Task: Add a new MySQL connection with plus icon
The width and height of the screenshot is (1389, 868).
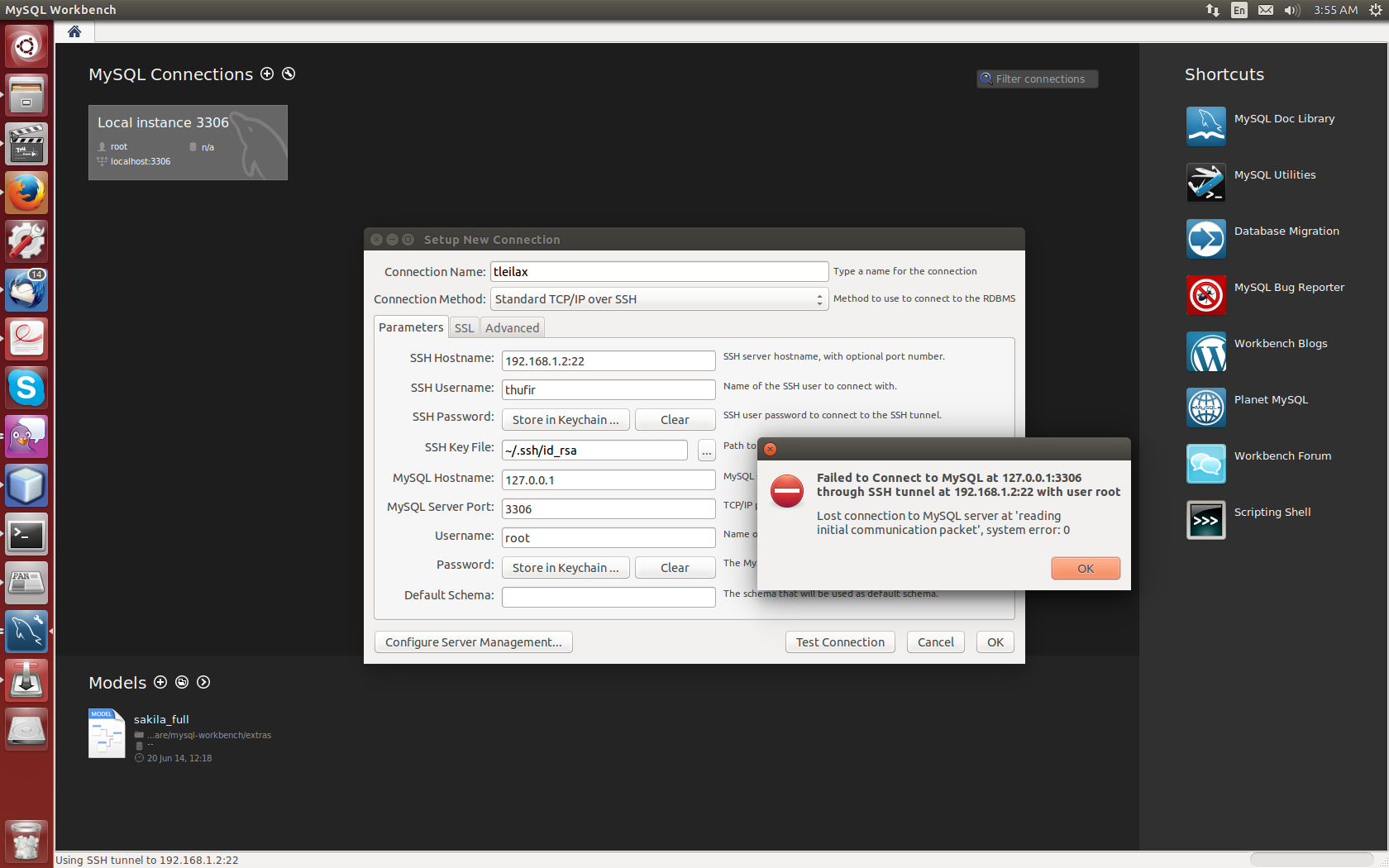Action: click(x=267, y=74)
